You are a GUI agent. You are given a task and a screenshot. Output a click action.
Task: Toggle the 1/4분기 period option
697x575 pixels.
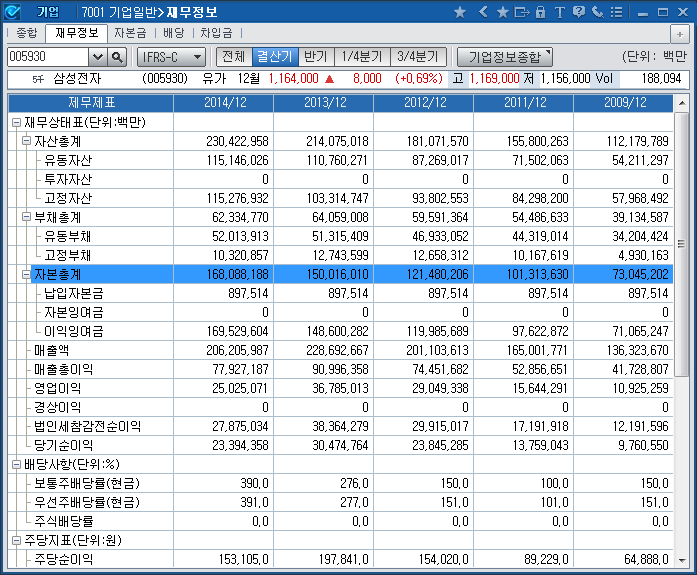coord(360,57)
